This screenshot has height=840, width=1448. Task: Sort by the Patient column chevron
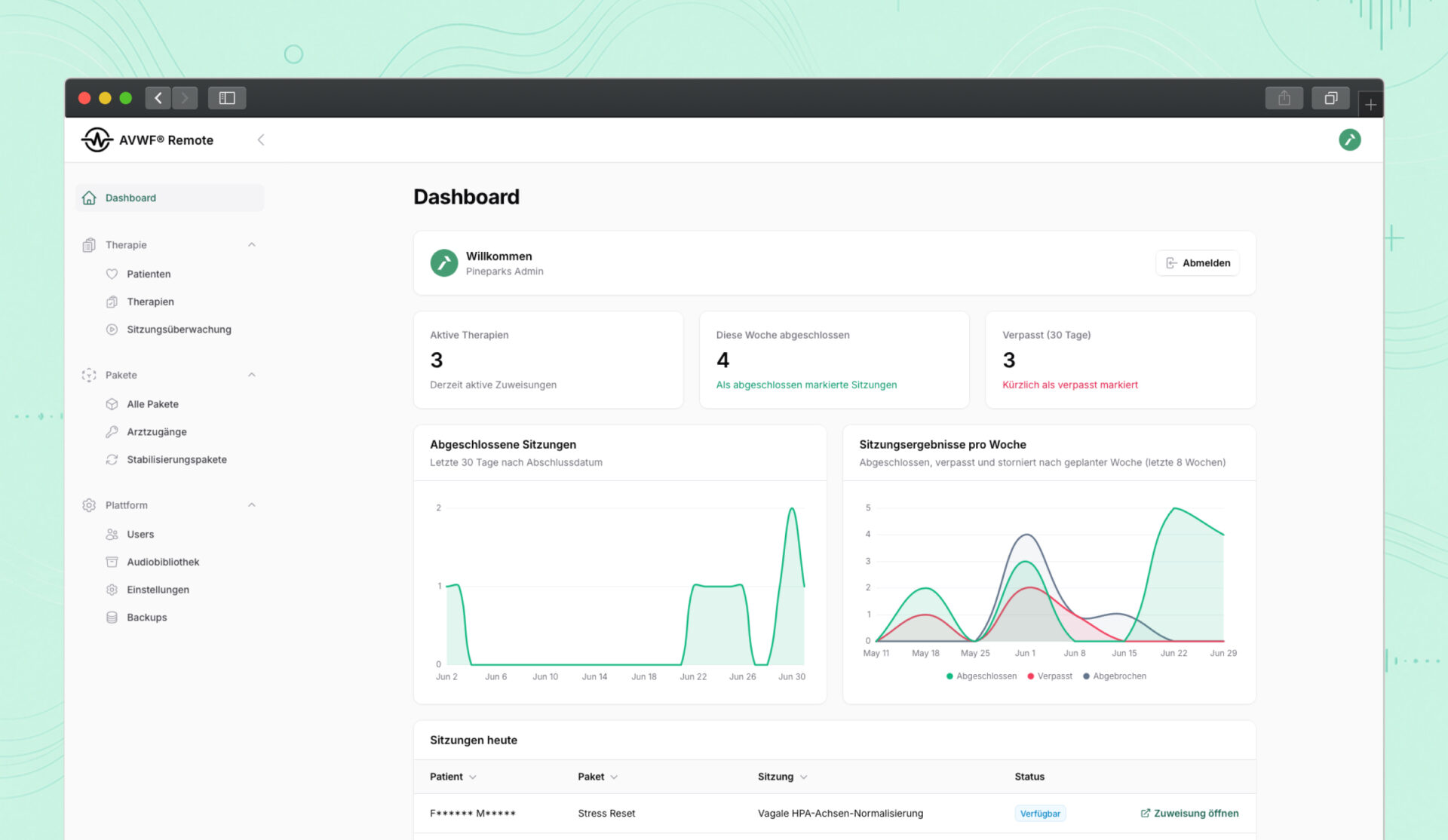473,777
